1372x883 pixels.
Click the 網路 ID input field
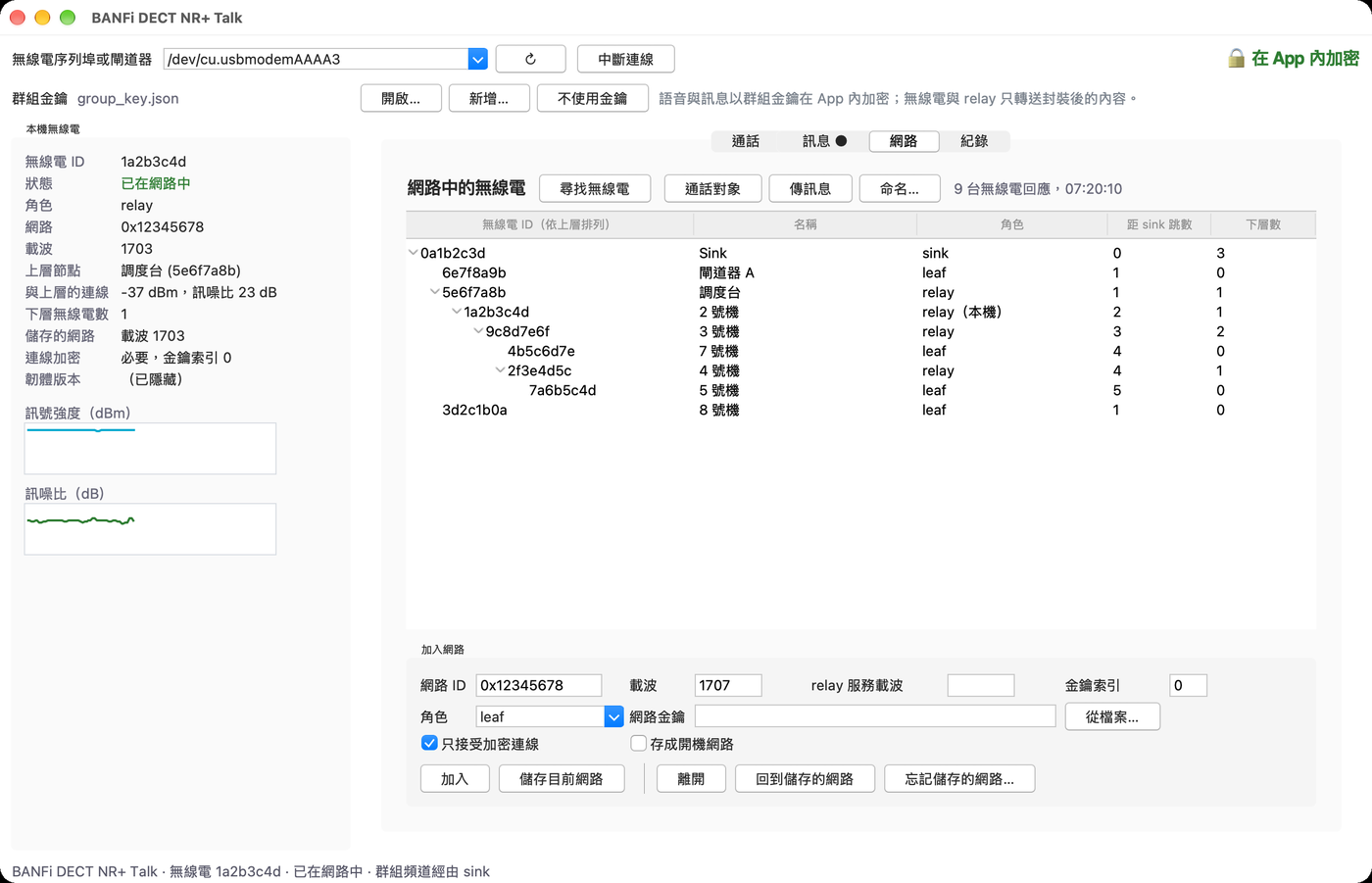[x=539, y=685]
